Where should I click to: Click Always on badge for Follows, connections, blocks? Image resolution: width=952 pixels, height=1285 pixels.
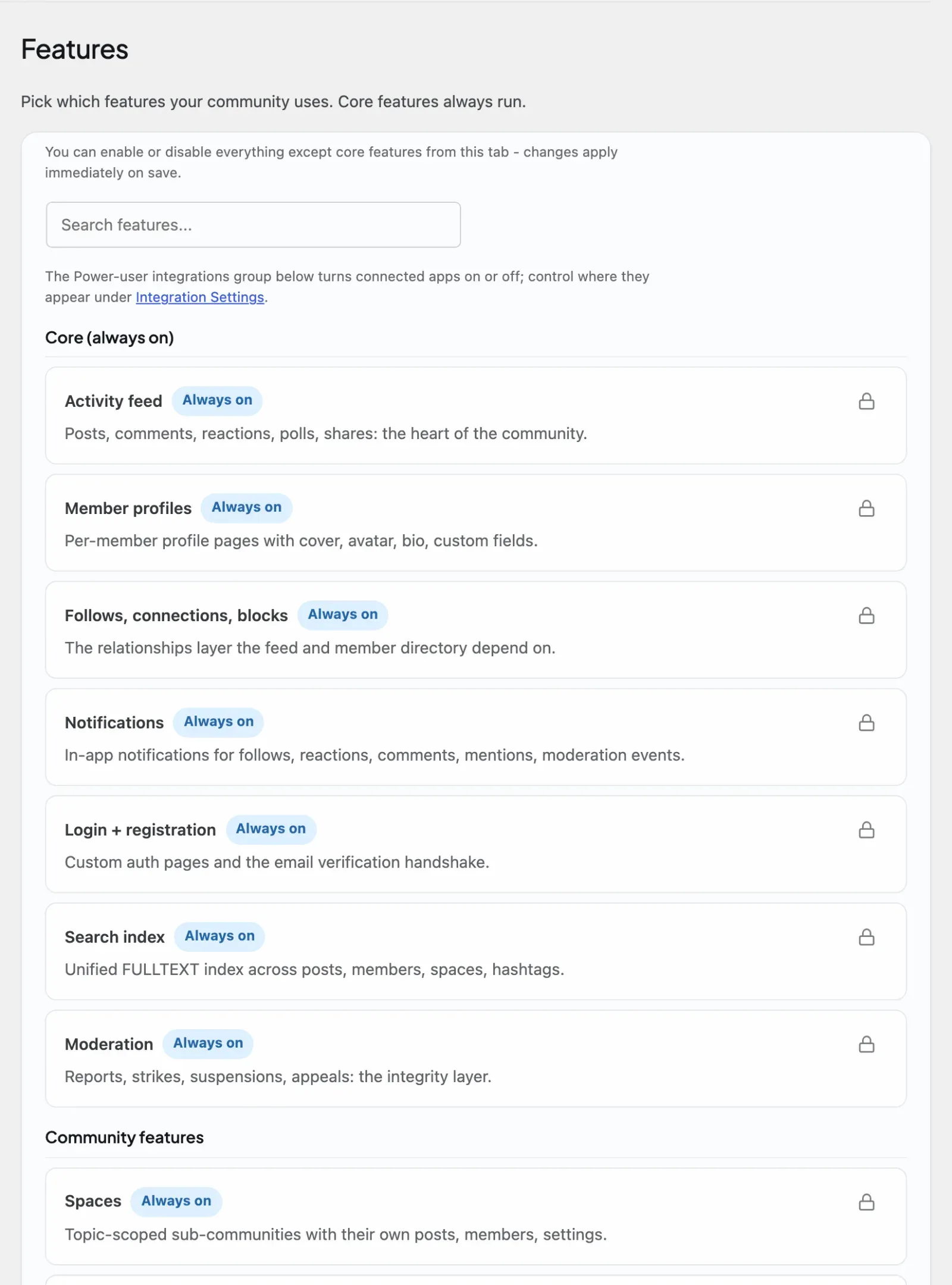point(343,615)
